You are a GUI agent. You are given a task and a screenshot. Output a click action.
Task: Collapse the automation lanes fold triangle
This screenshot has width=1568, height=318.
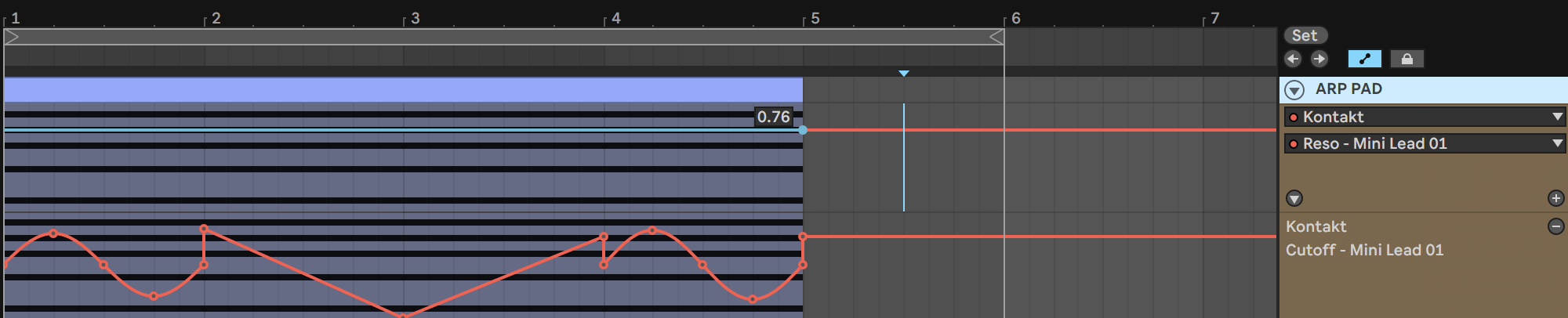(x=1294, y=198)
